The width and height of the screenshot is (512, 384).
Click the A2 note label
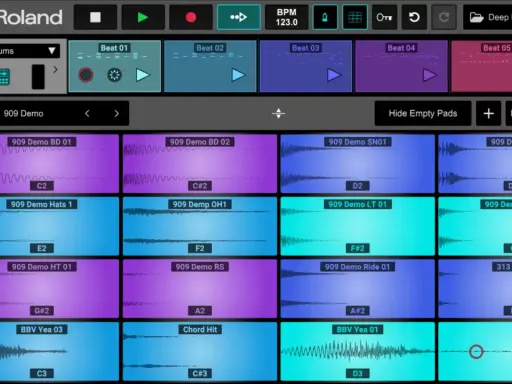(x=200, y=311)
